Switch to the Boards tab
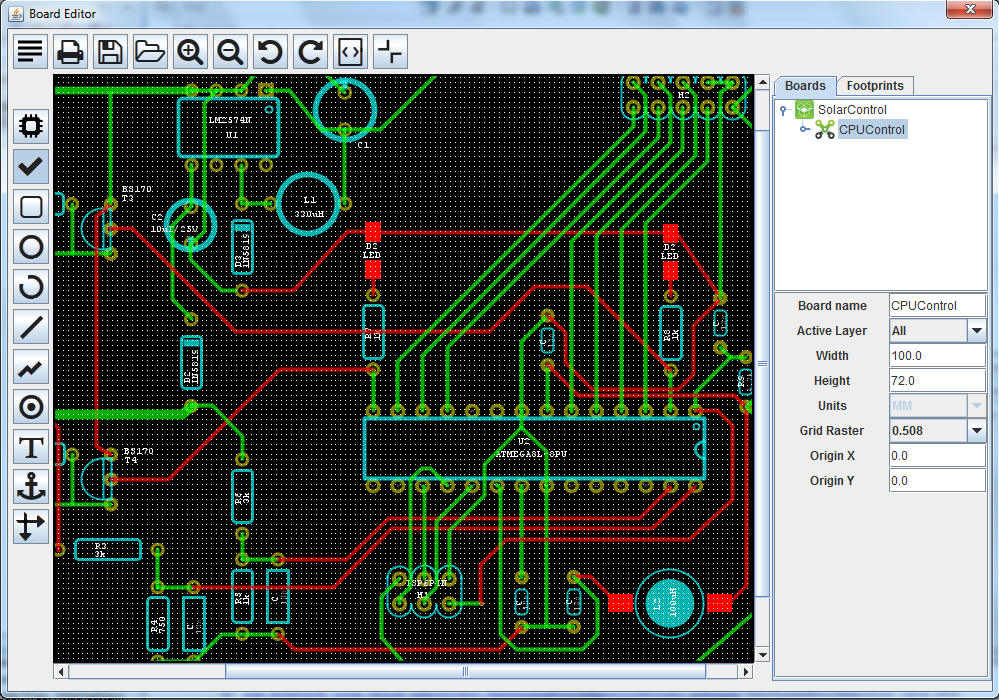 (805, 86)
